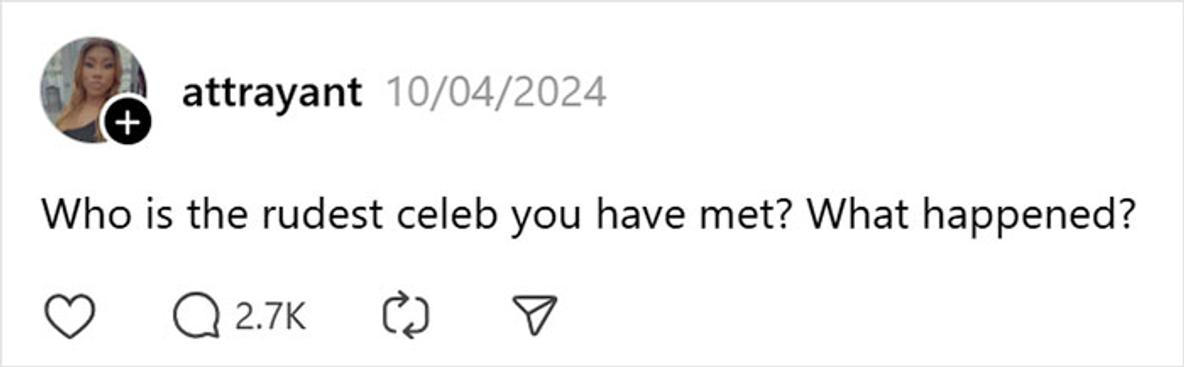Open attrayant's profile picture

pyautogui.click(x=93, y=89)
